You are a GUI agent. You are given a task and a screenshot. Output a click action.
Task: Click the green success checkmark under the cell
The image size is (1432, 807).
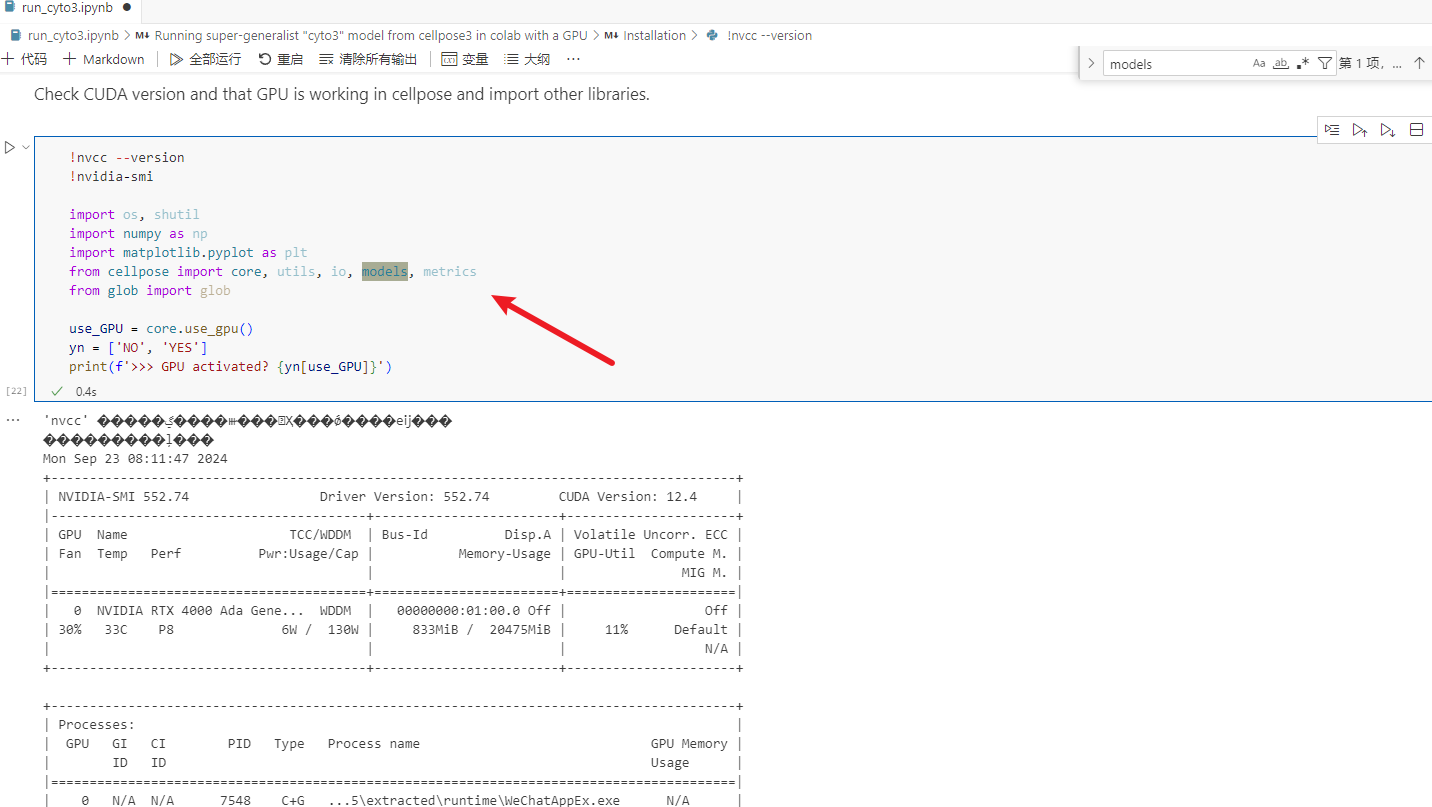[x=57, y=391]
